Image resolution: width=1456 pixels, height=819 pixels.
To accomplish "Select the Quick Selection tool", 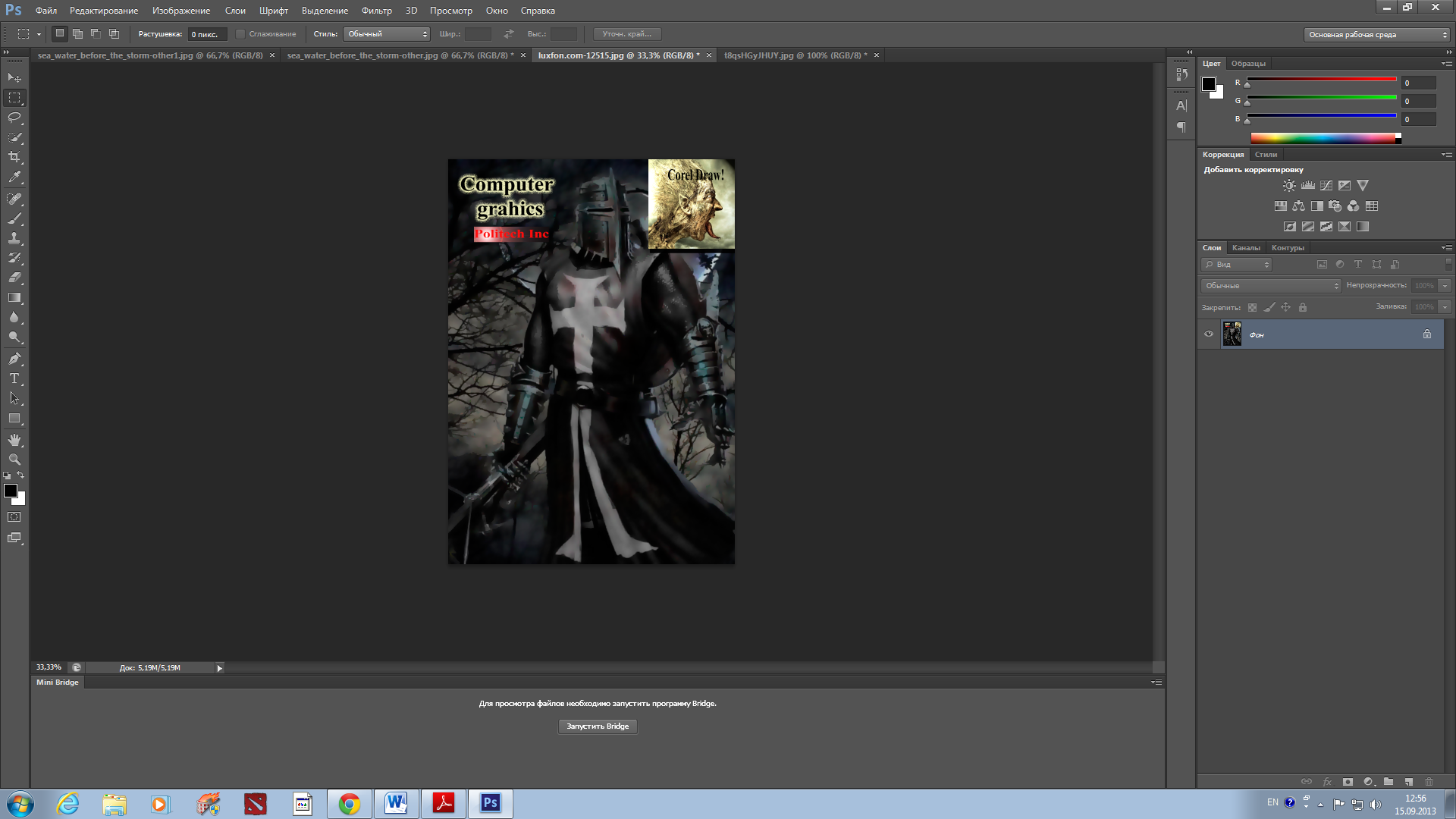I will pos(14,137).
